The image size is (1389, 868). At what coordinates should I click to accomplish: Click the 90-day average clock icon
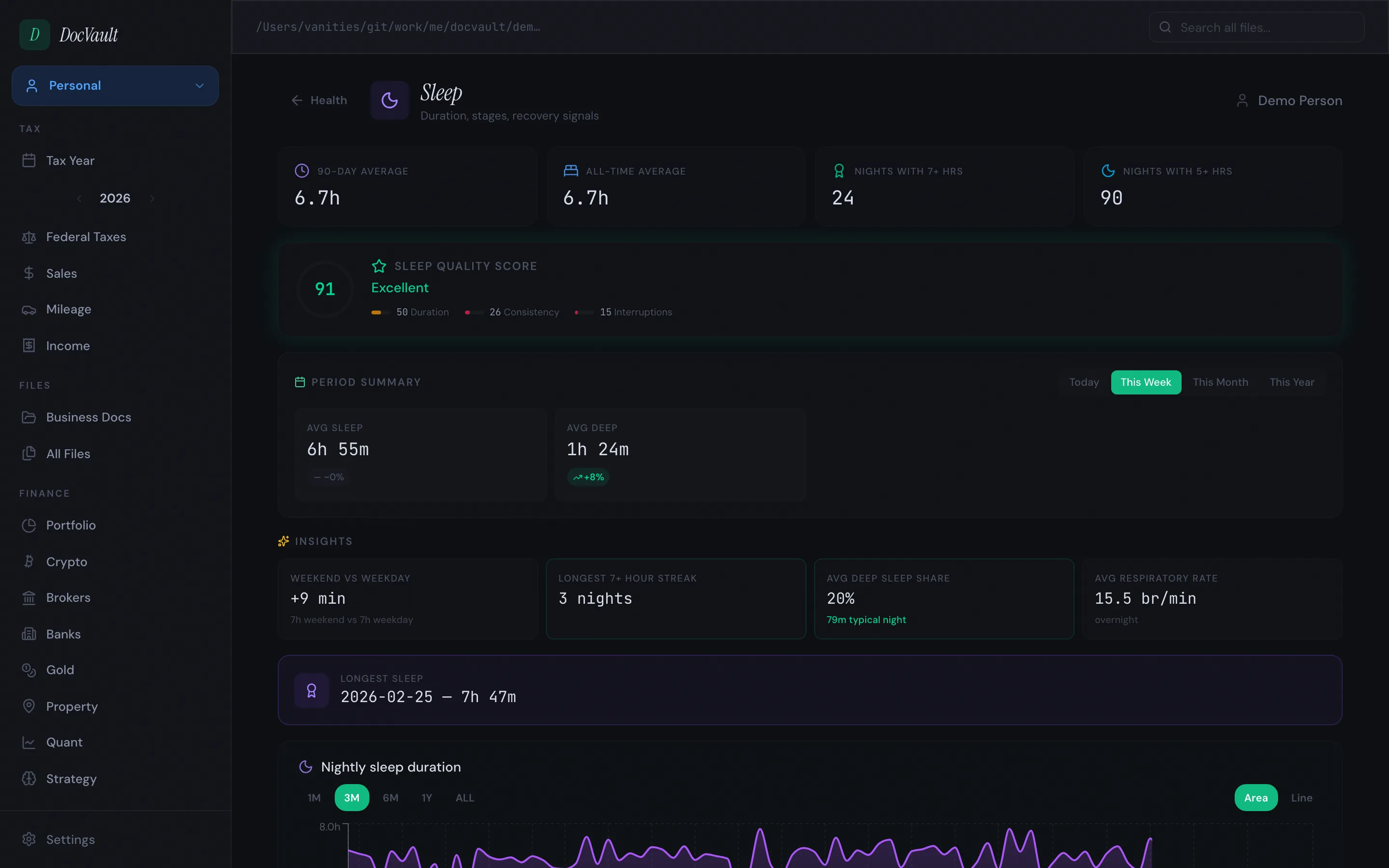point(302,171)
